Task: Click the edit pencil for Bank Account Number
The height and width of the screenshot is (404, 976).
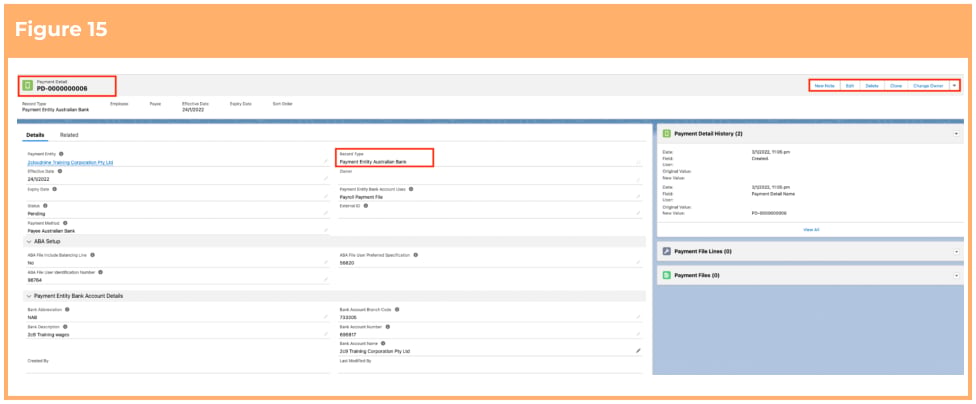Action: tap(638, 334)
